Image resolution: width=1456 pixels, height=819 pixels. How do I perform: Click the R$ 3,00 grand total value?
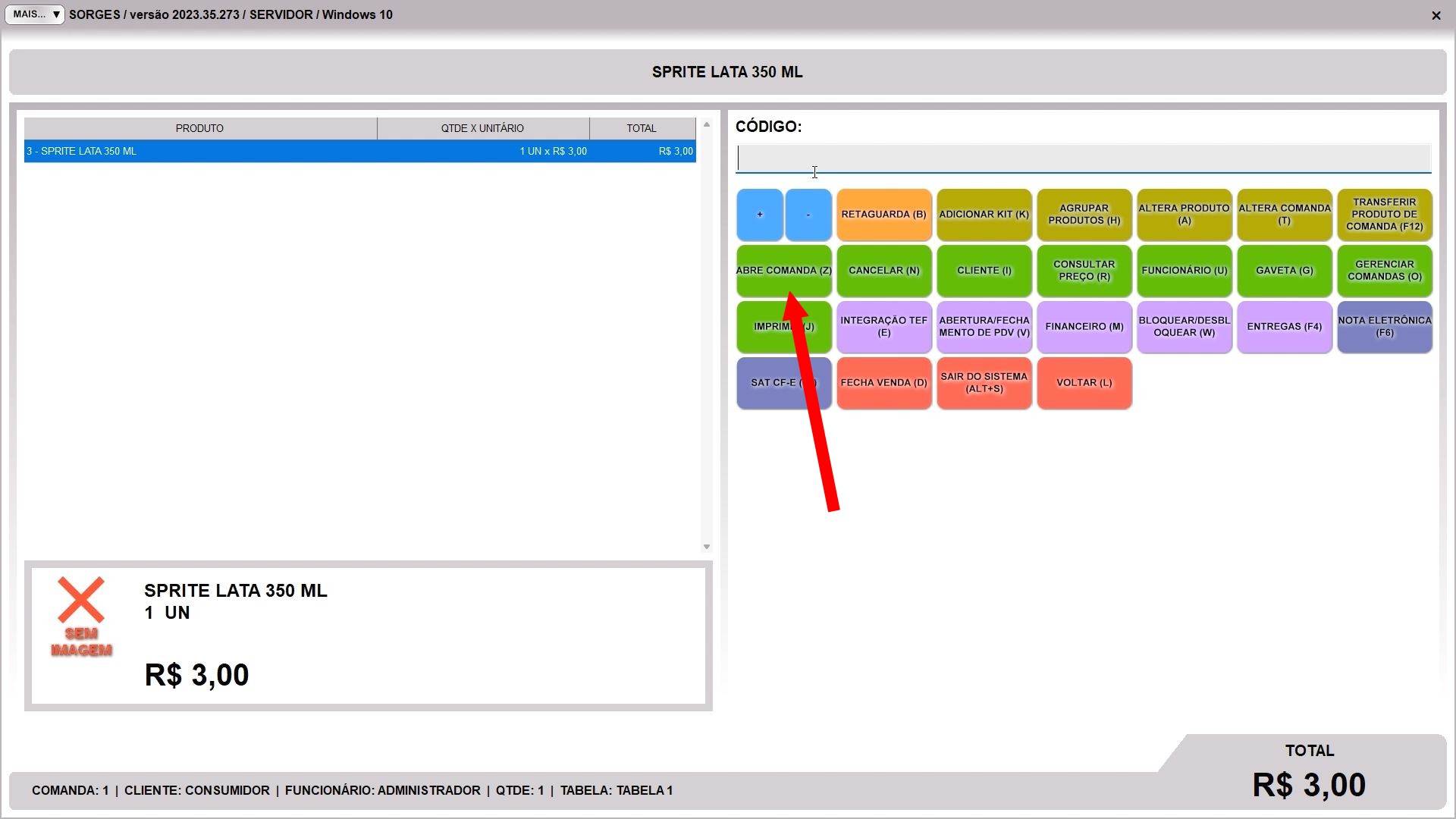click(x=1310, y=785)
